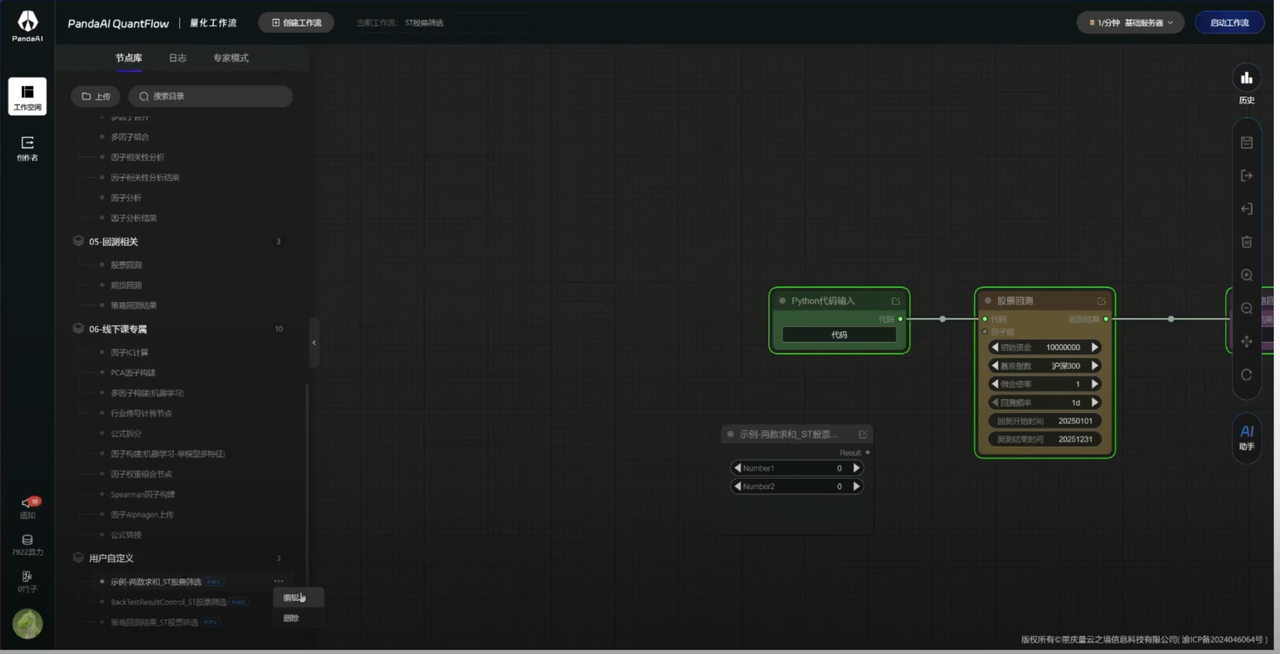The height and width of the screenshot is (654, 1280).
Task: Click the zoom in magnifier icon
Action: click(x=1246, y=275)
